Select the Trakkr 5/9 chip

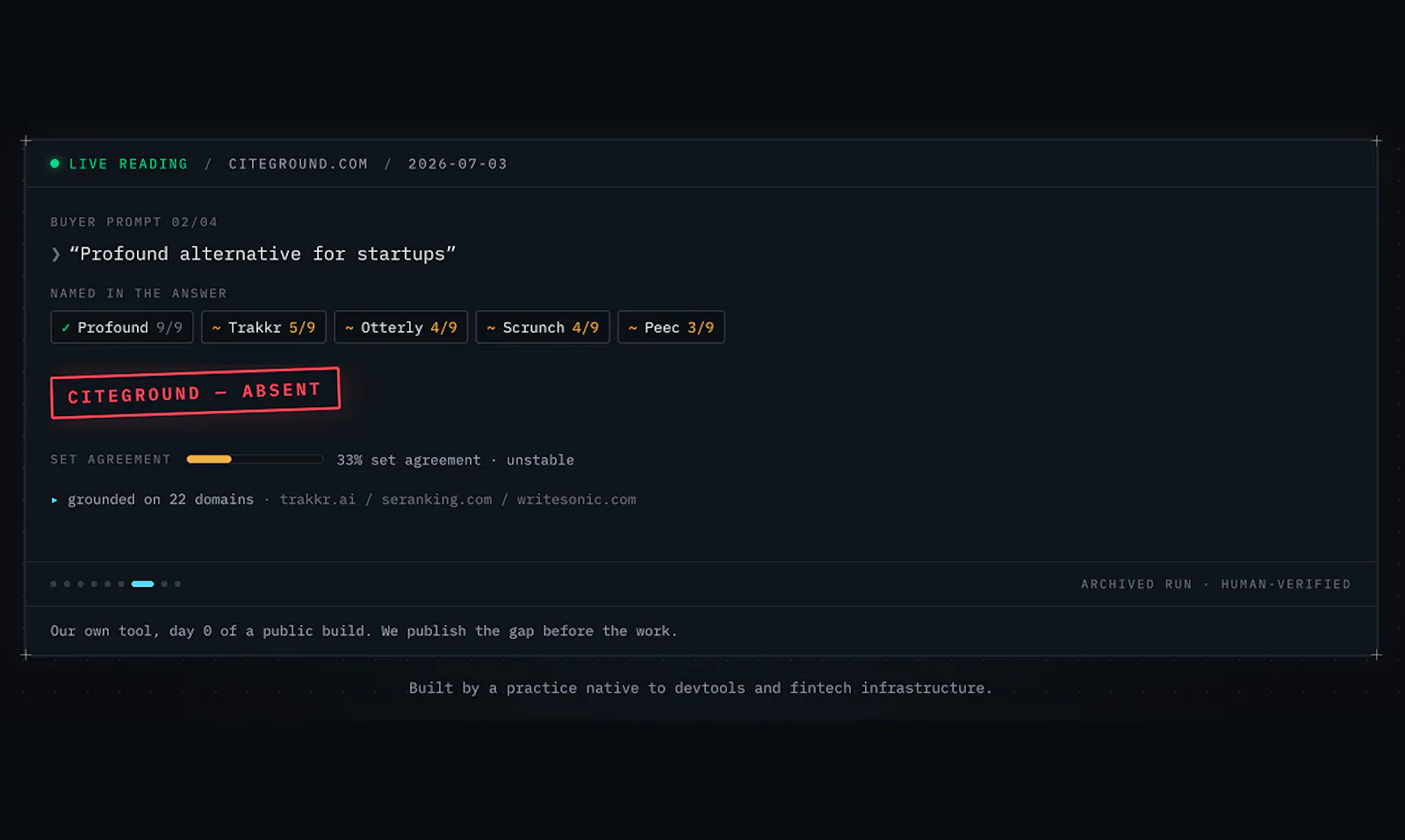click(x=263, y=327)
